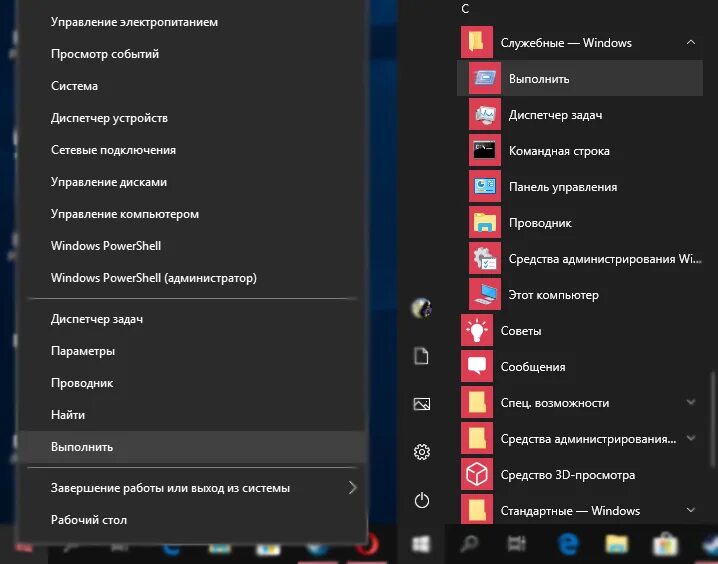Open Documents icon in Start sidebar

(x=421, y=356)
